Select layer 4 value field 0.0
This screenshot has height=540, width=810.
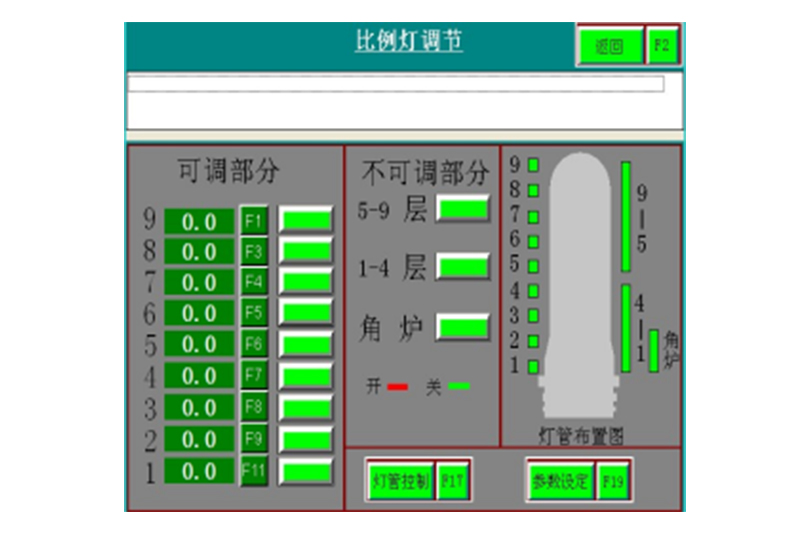coord(199,375)
